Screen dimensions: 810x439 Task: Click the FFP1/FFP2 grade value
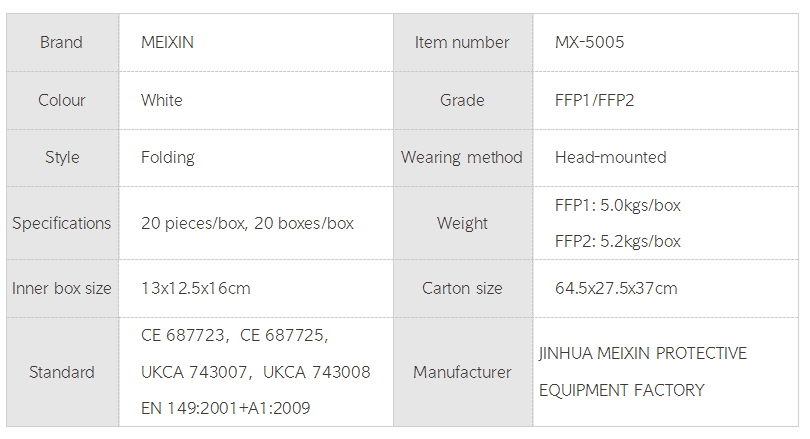click(595, 100)
